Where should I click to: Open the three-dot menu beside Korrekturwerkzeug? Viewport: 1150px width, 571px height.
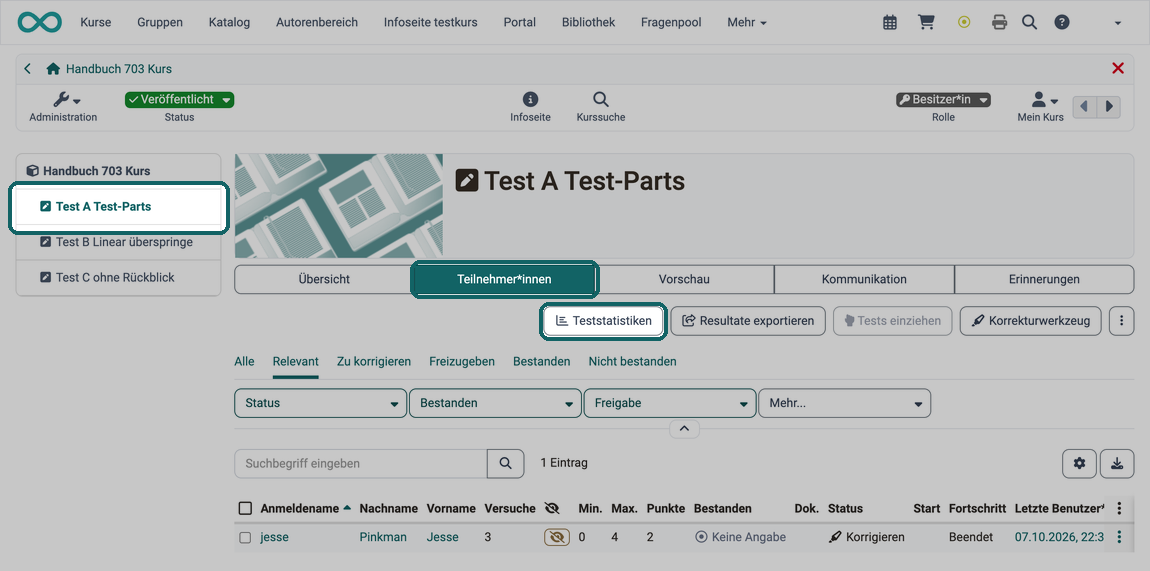(1121, 320)
